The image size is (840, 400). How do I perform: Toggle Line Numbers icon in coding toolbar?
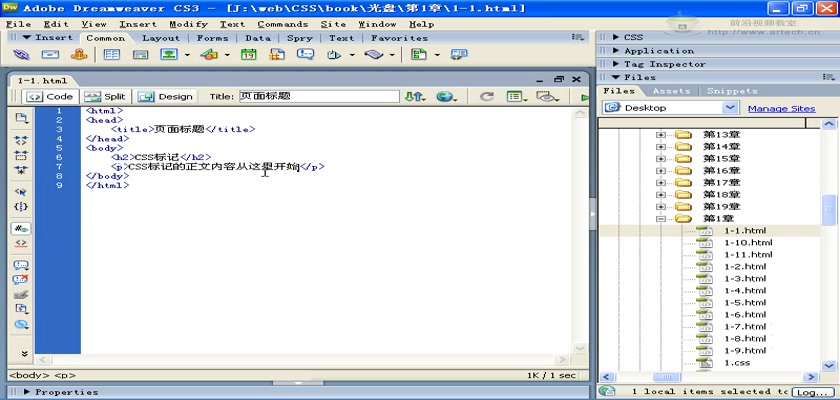(x=21, y=229)
